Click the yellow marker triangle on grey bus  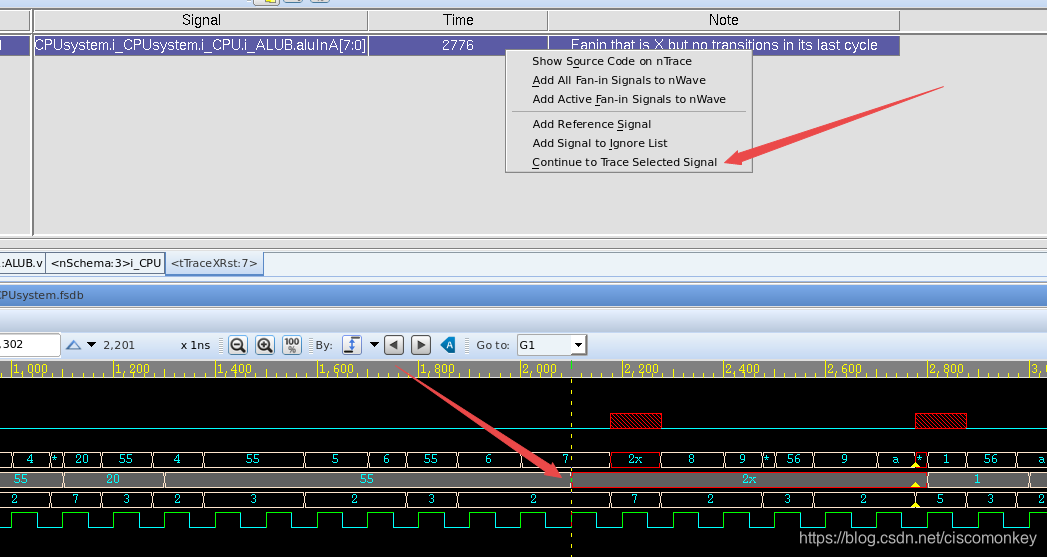[x=915, y=484]
